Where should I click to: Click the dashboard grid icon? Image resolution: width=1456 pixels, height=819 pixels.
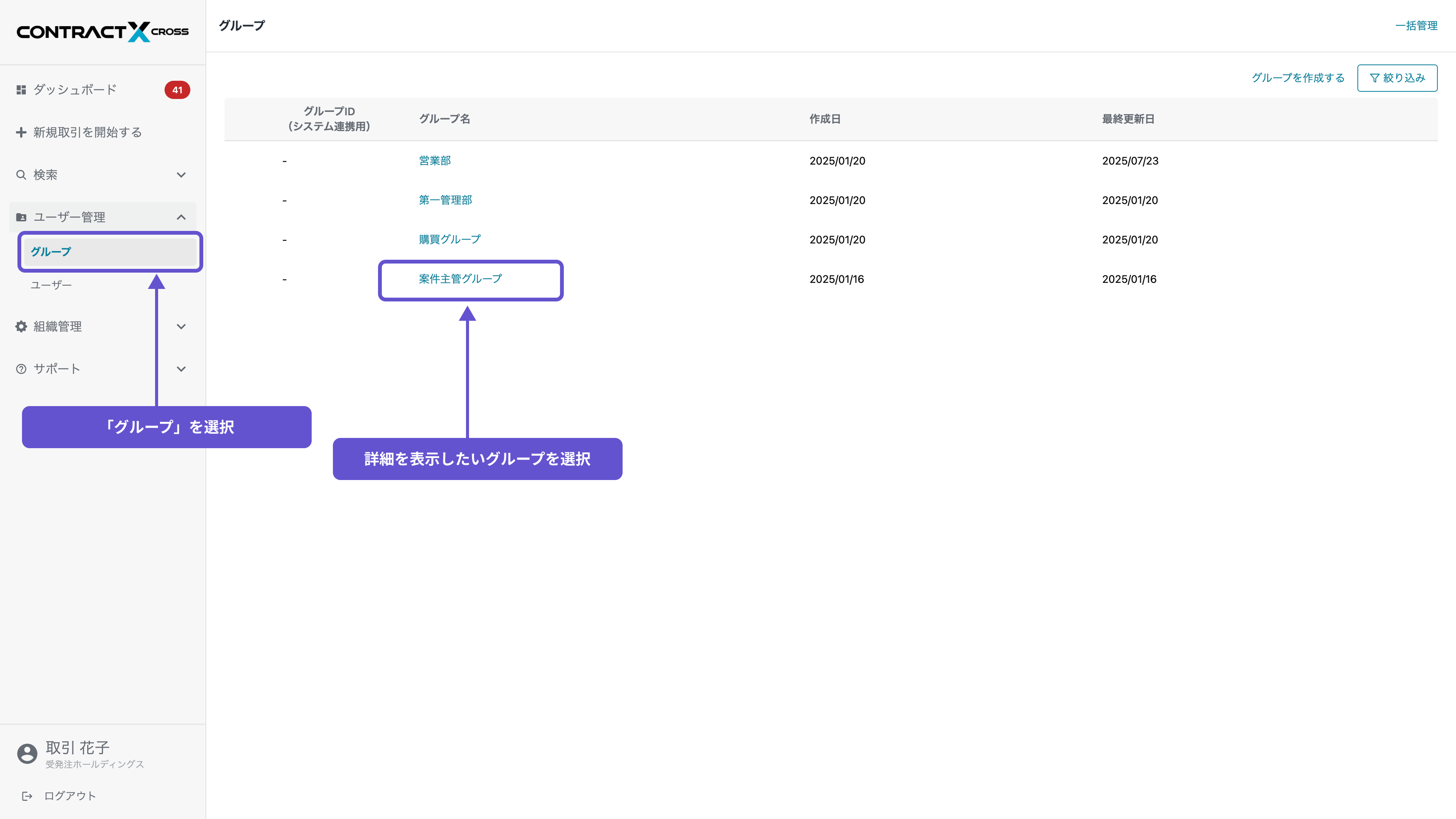[21, 90]
